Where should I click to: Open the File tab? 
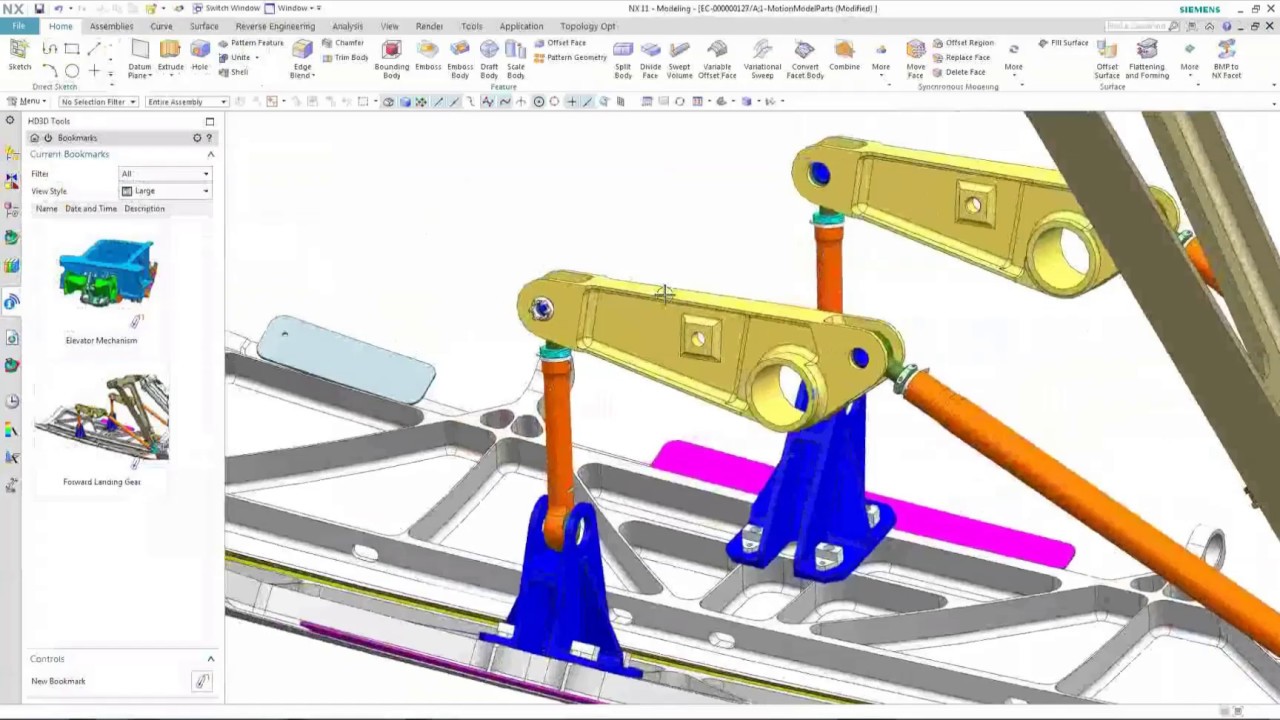point(18,26)
